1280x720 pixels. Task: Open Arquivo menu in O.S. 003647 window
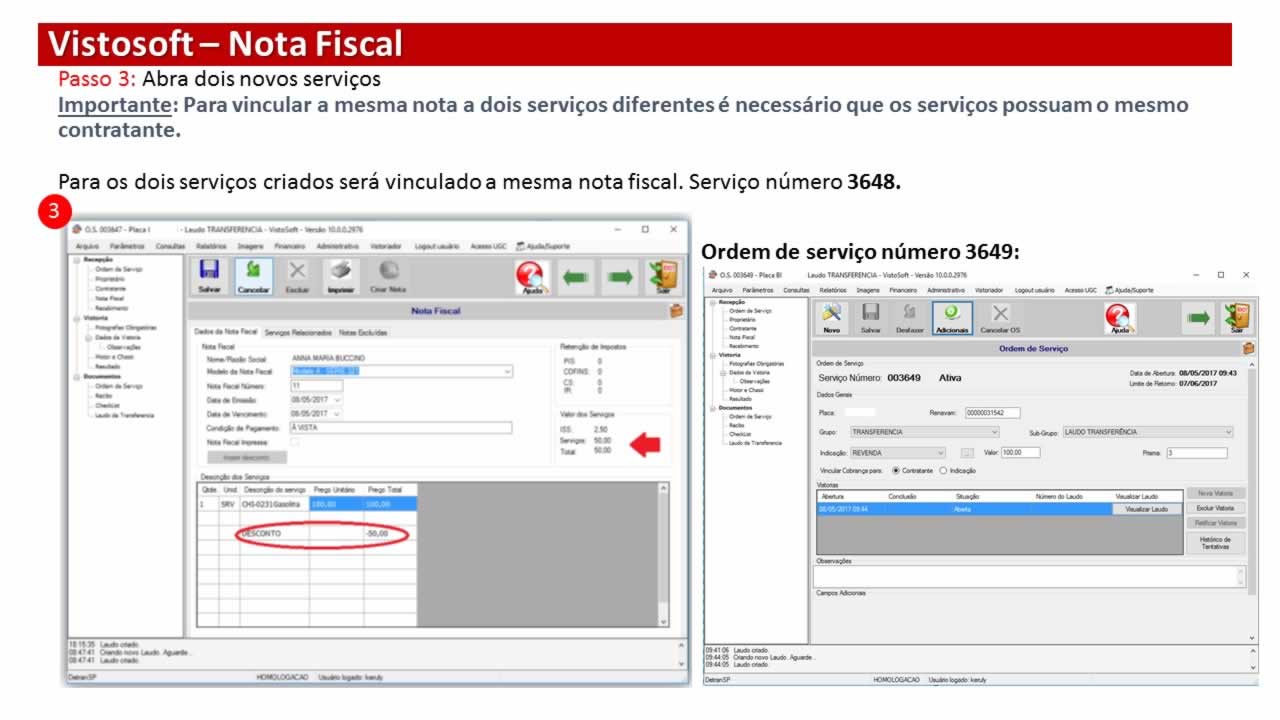point(87,246)
